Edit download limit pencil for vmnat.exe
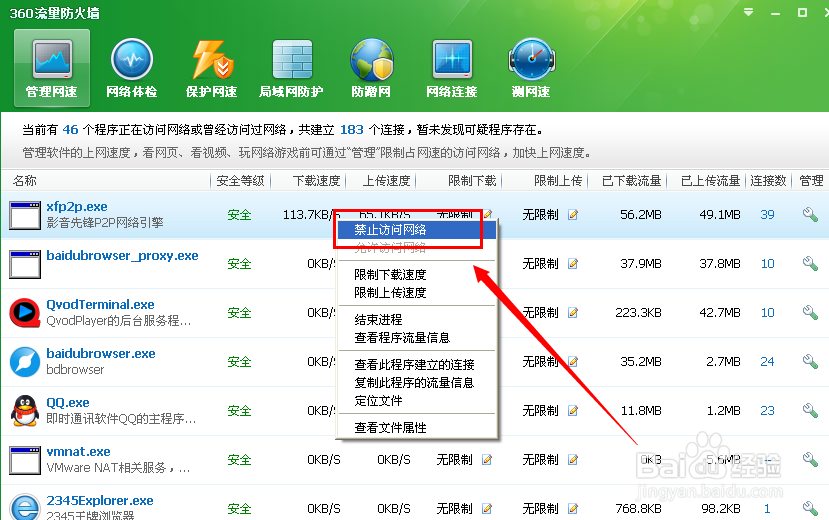 [487, 460]
